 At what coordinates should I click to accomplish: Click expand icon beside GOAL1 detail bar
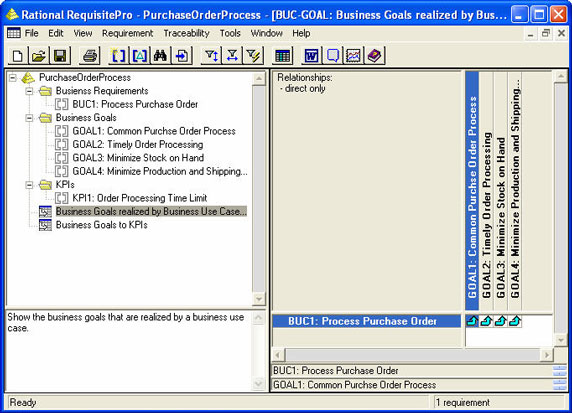[x=560, y=385]
